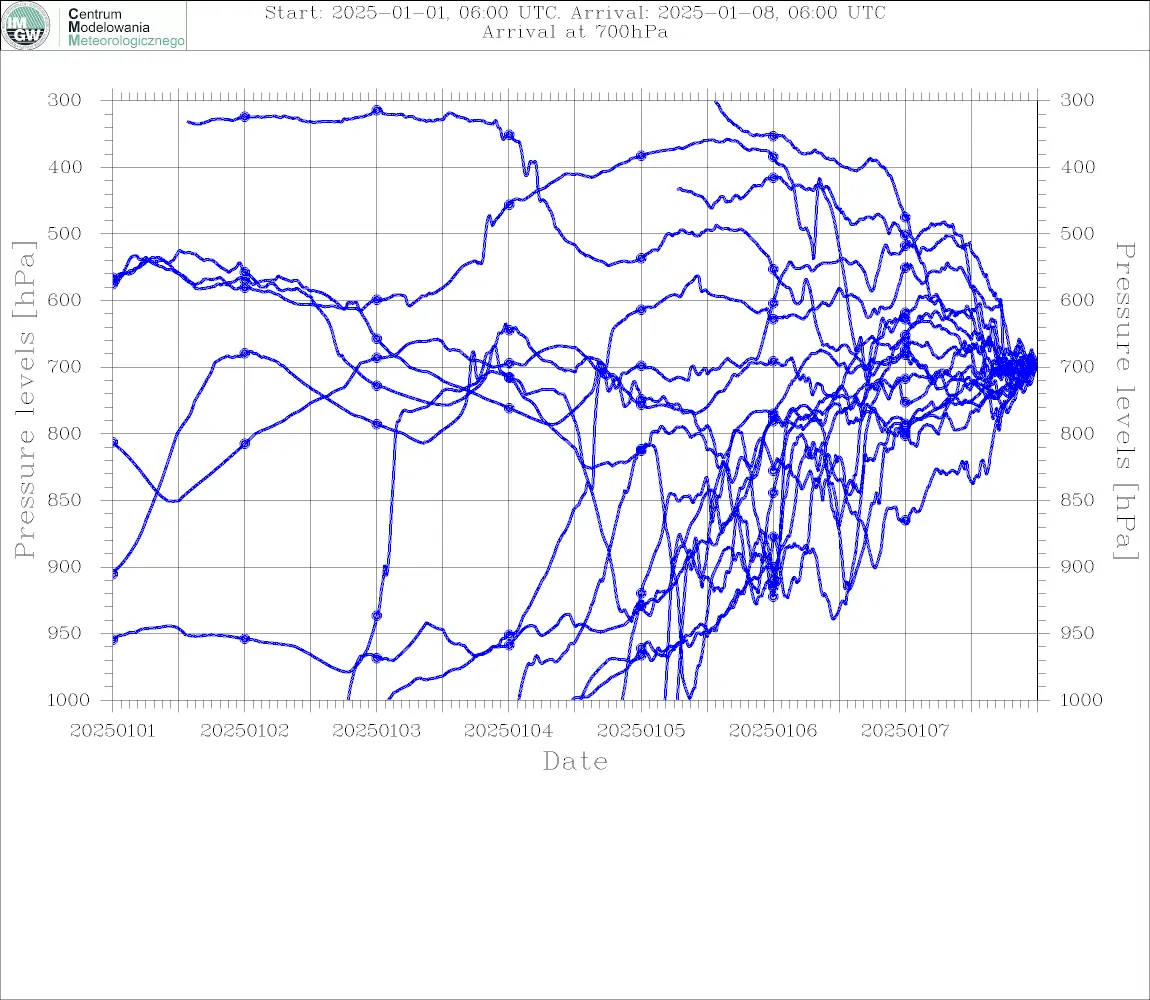This screenshot has height=1000, width=1150.
Task: Click the IMGW logo icon
Action: [26, 26]
